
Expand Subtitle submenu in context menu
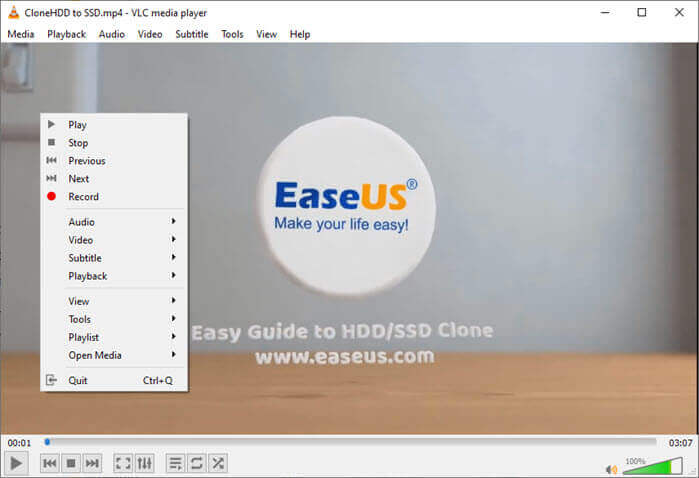click(x=114, y=258)
